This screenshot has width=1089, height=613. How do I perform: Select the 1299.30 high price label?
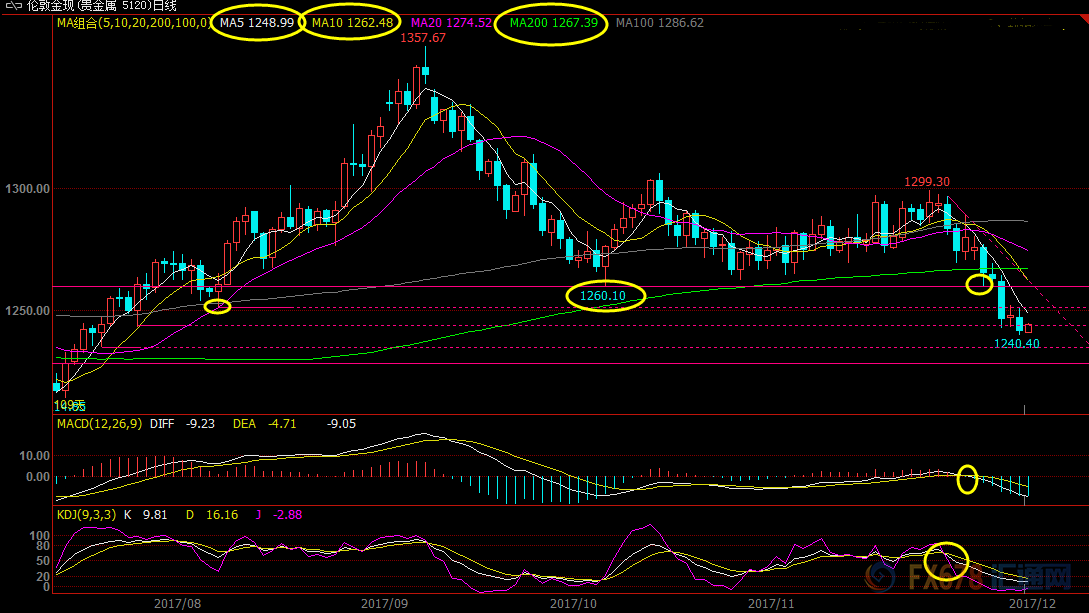click(x=927, y=182)
